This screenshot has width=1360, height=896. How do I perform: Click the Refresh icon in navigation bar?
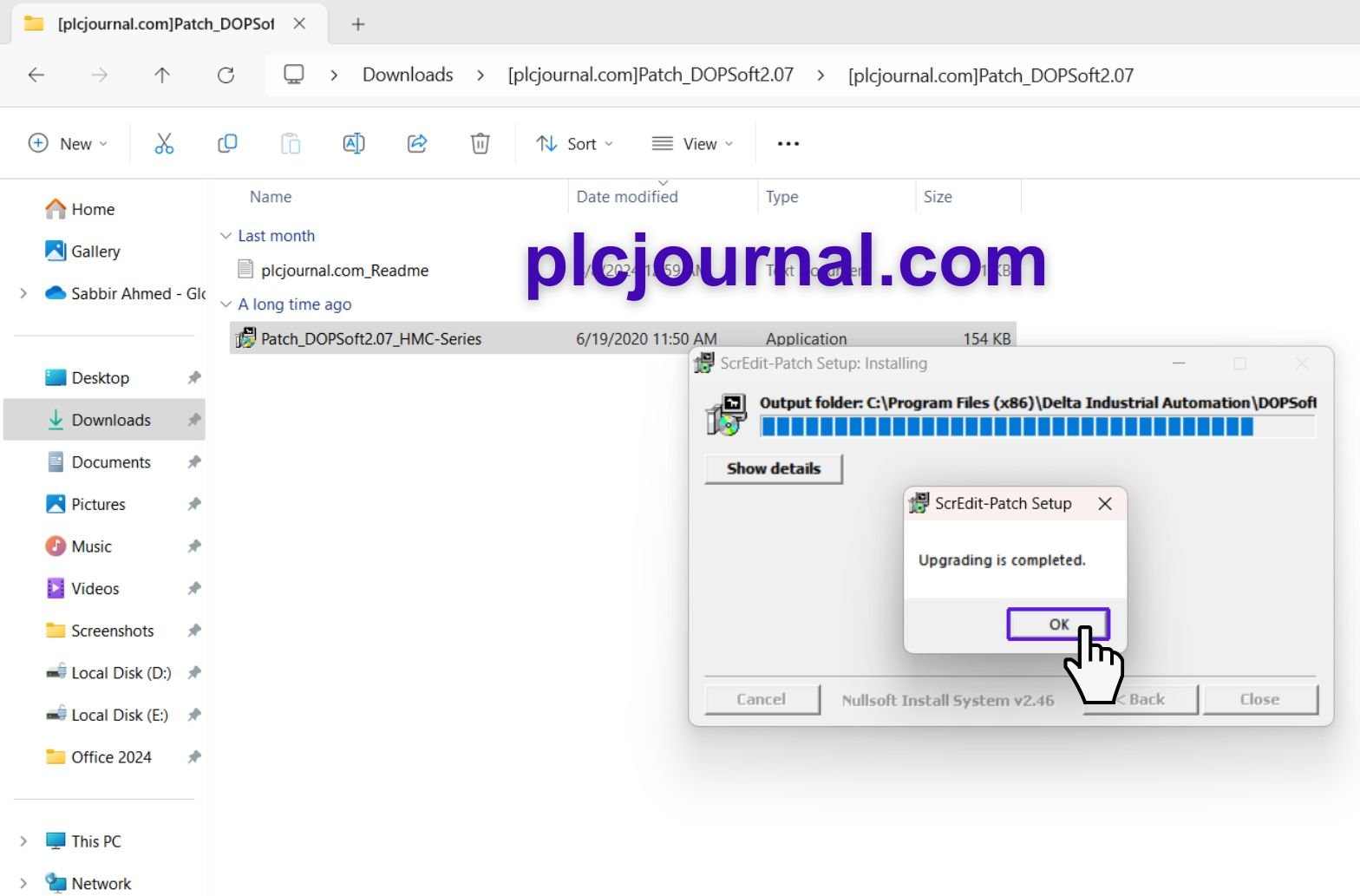click(226, 75)
